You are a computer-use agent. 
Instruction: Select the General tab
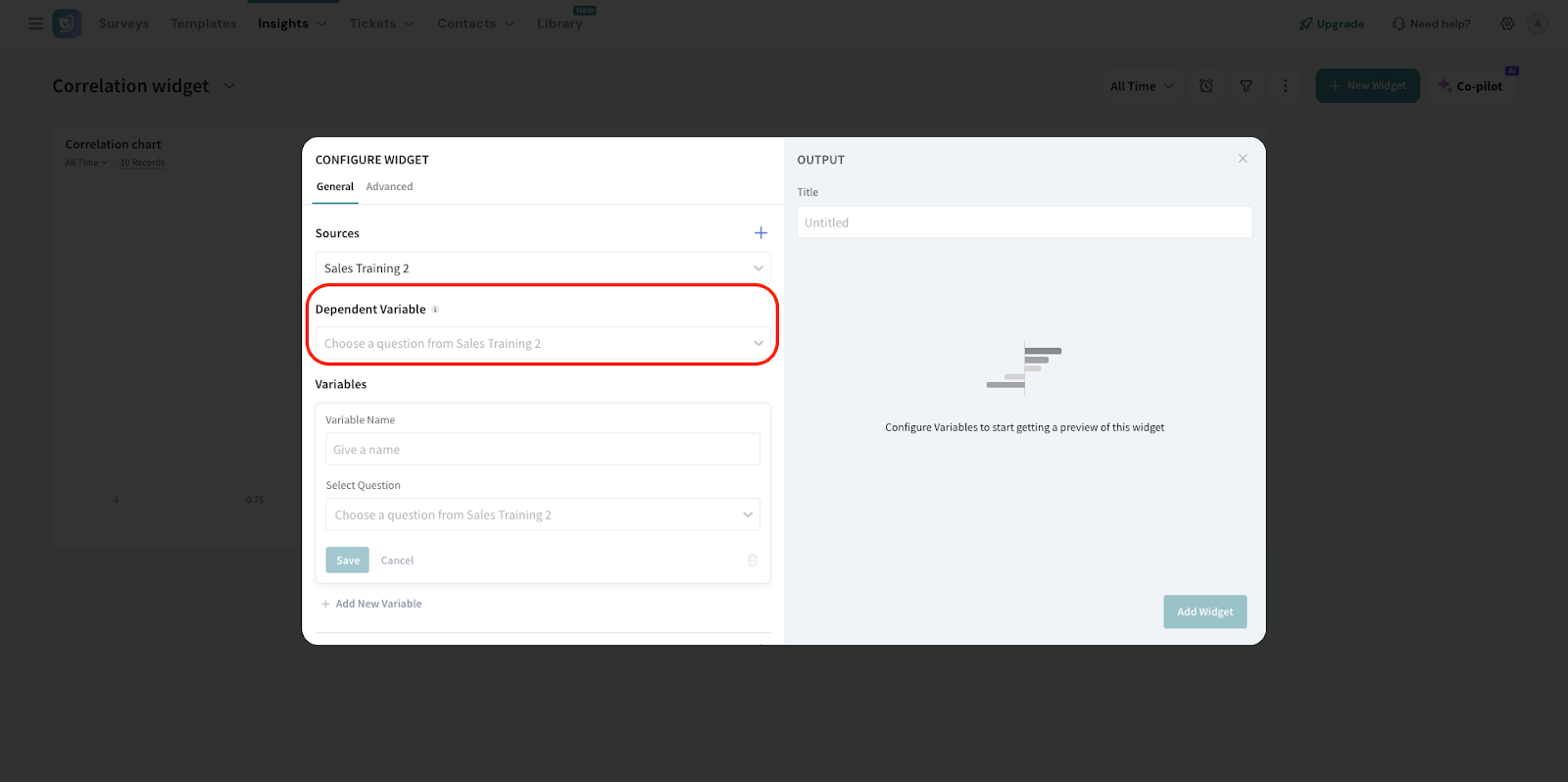[335, 187]
